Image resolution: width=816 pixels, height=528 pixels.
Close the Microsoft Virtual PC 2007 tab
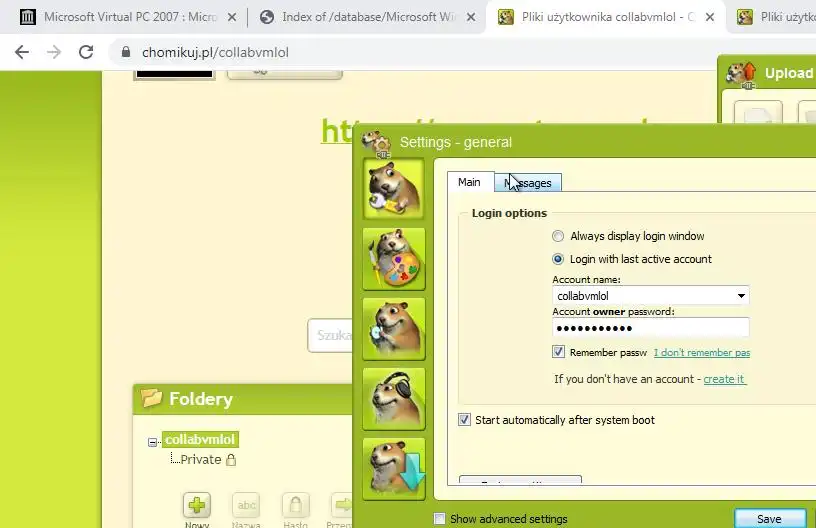point(232,17)
